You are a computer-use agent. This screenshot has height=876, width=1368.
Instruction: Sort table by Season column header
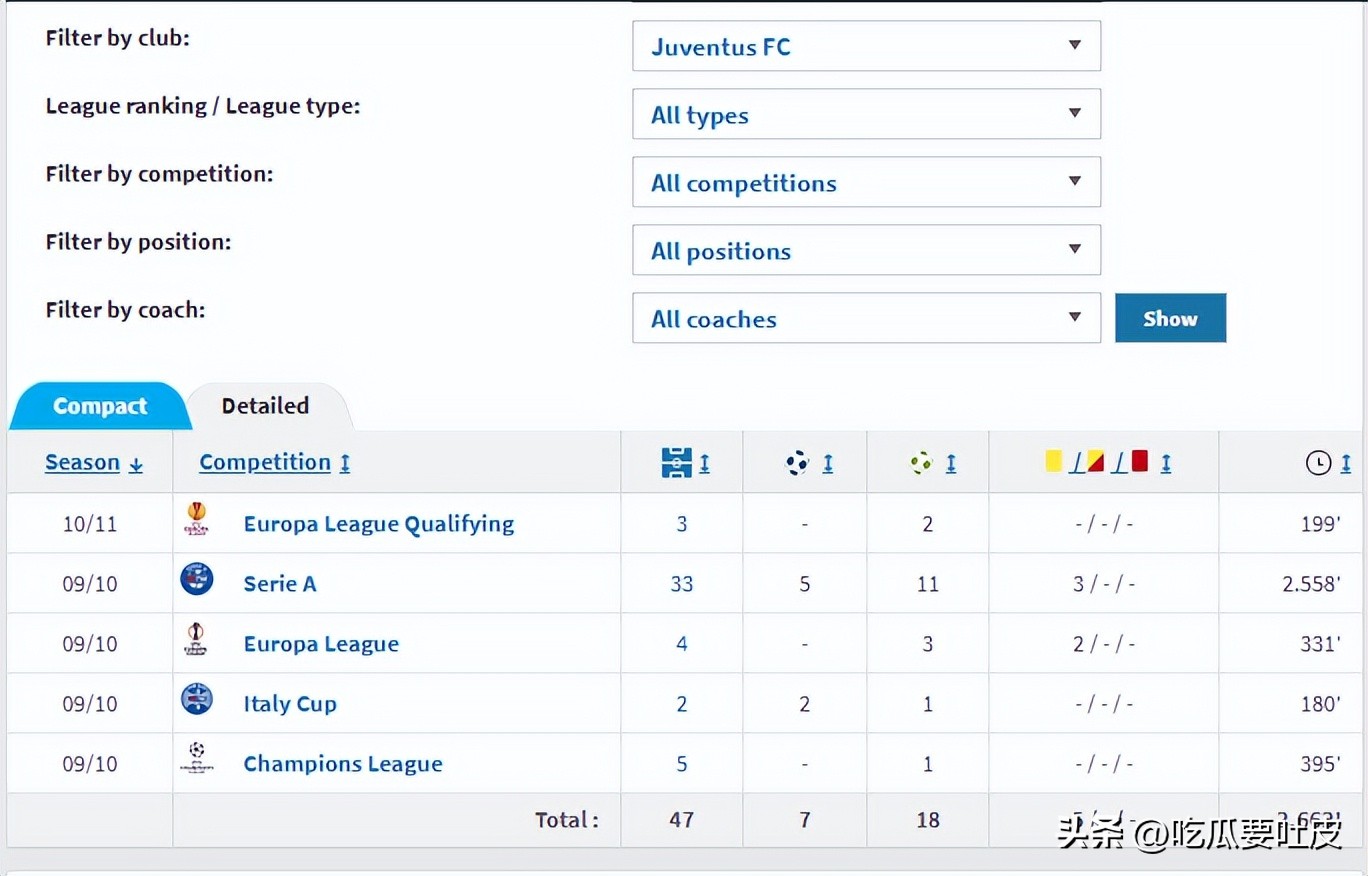tap(83, 463)
